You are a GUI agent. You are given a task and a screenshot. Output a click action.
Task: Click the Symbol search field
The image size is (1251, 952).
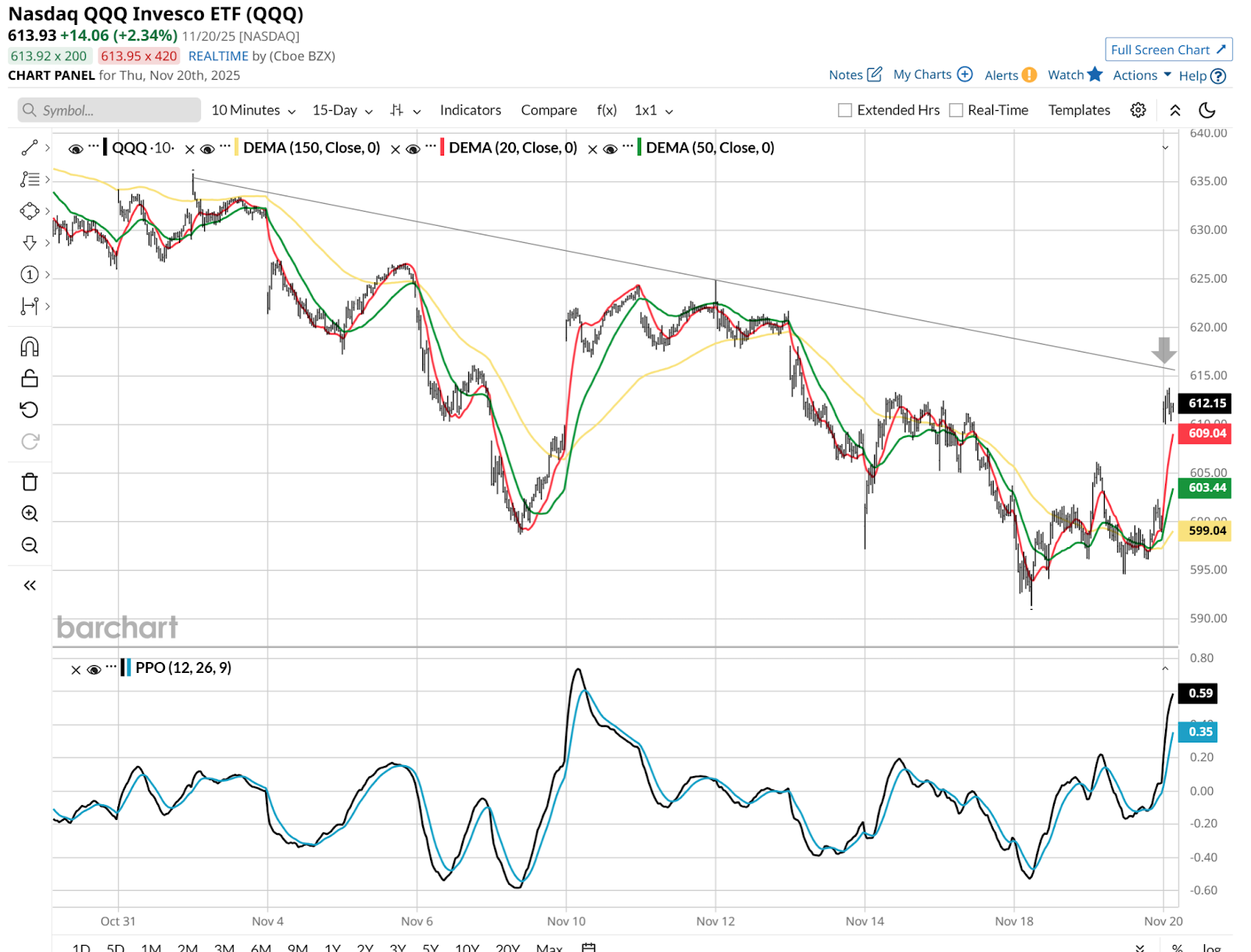click(x=109, y=110)
